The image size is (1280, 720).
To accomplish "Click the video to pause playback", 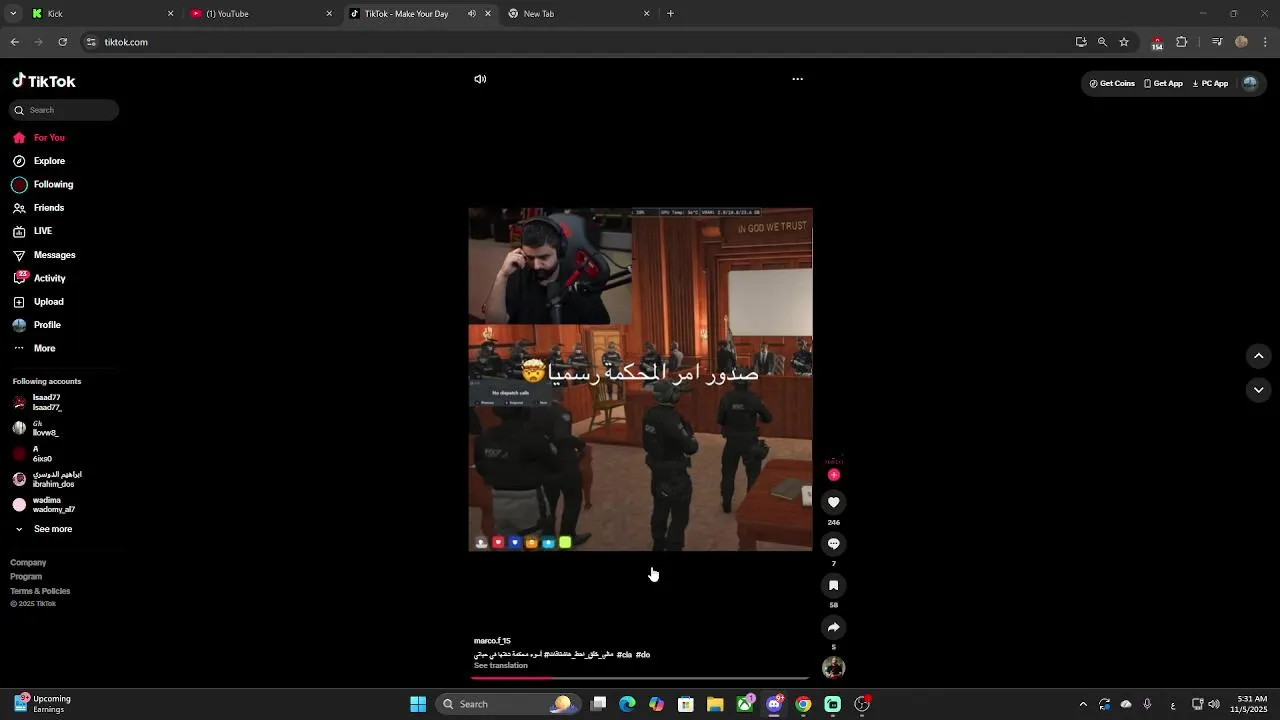I will 640,380.
